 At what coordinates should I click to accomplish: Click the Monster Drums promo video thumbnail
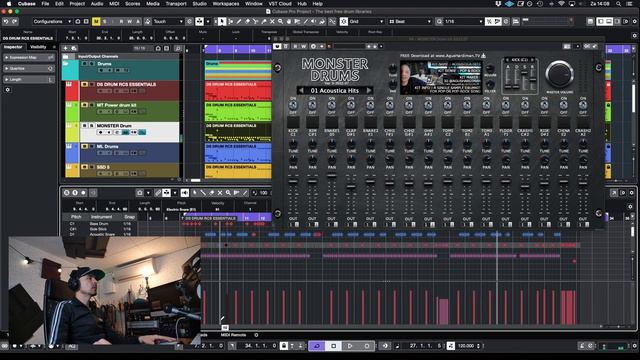tap(441, 78)
